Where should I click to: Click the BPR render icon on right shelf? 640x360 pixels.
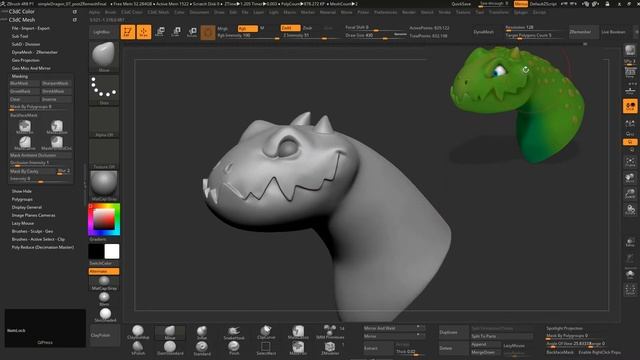tap(630, 51)
